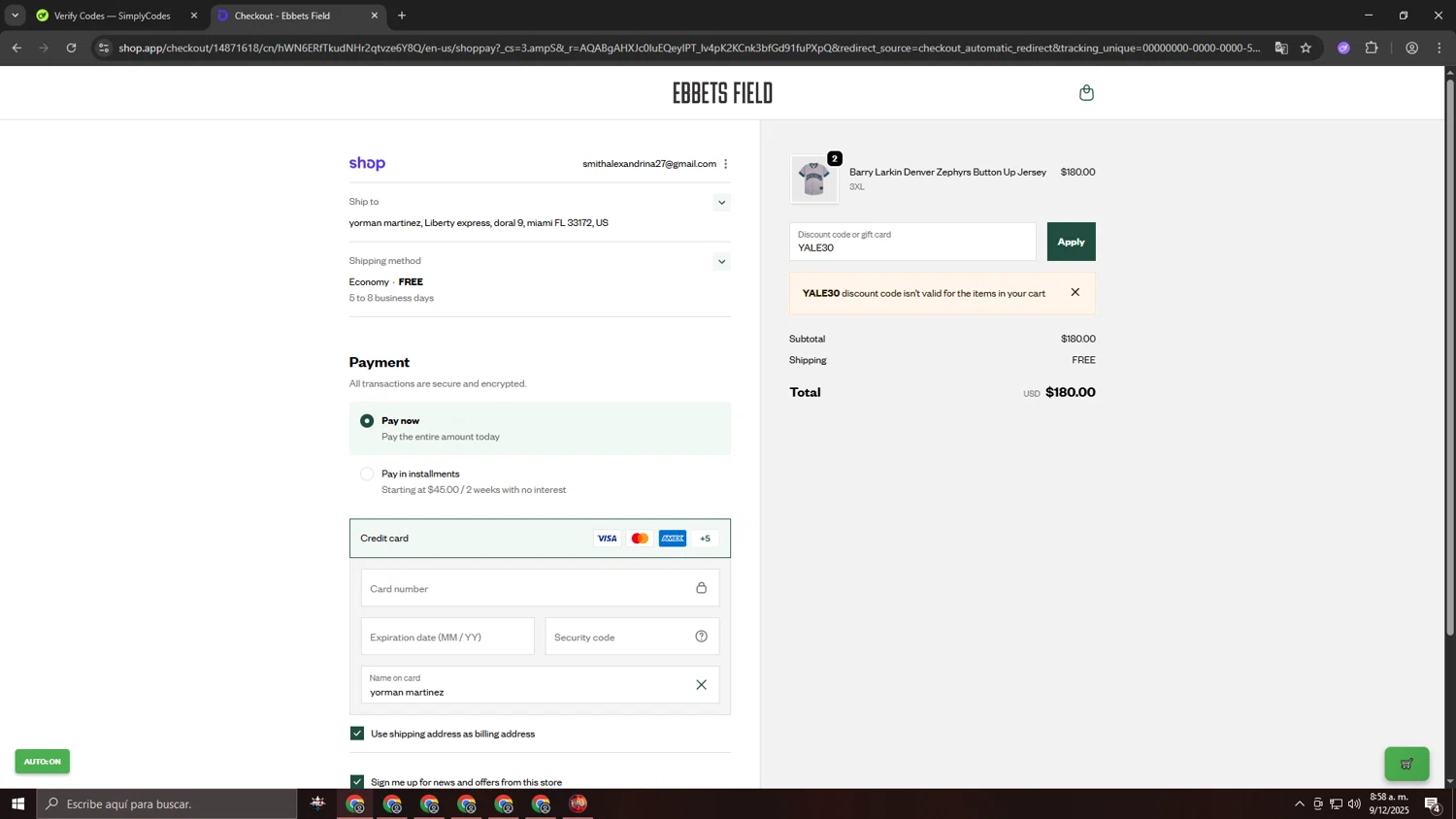1456x819 pixels.
Task: Click the Security code field
Action: [x=632, y=637]
